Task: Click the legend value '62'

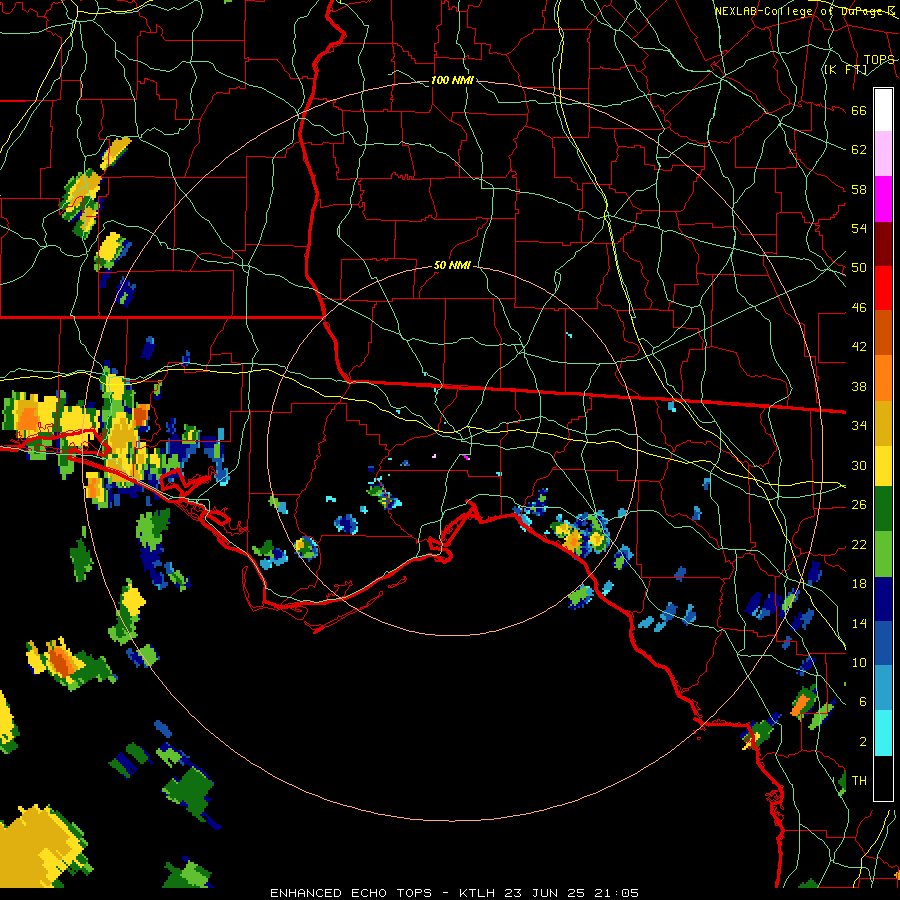Action: pyautogui.click(x=859, y=150)
